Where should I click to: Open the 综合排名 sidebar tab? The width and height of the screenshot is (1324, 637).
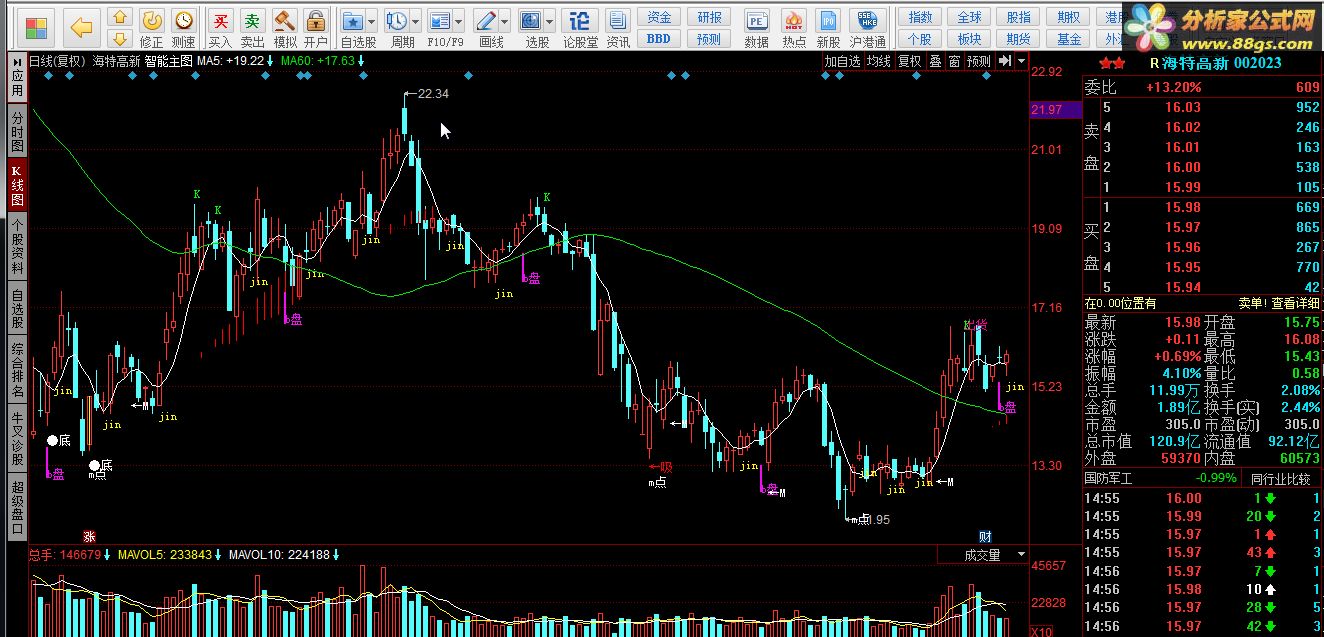click(17, 369)
